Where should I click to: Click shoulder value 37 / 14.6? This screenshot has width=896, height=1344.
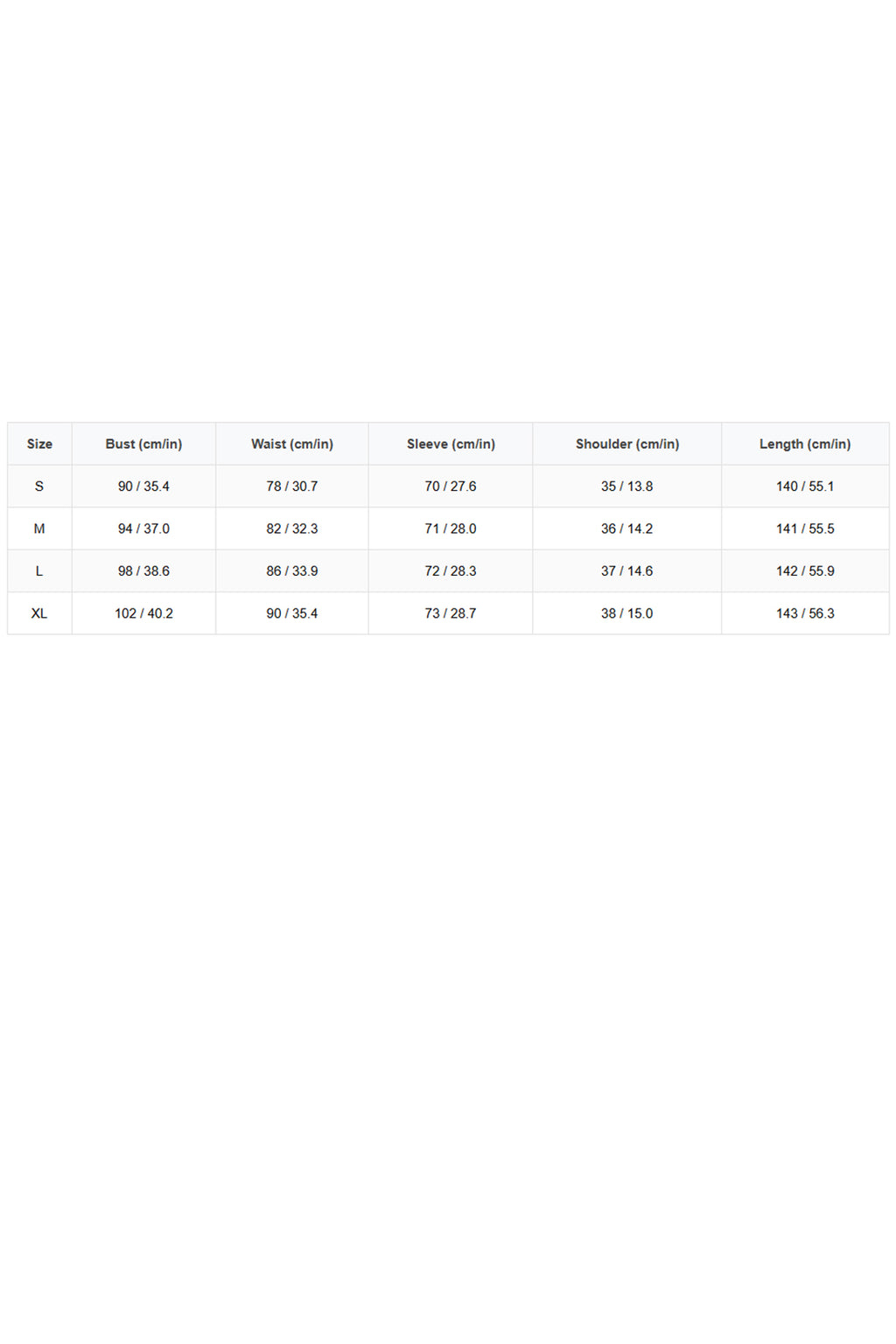point(627,571)
